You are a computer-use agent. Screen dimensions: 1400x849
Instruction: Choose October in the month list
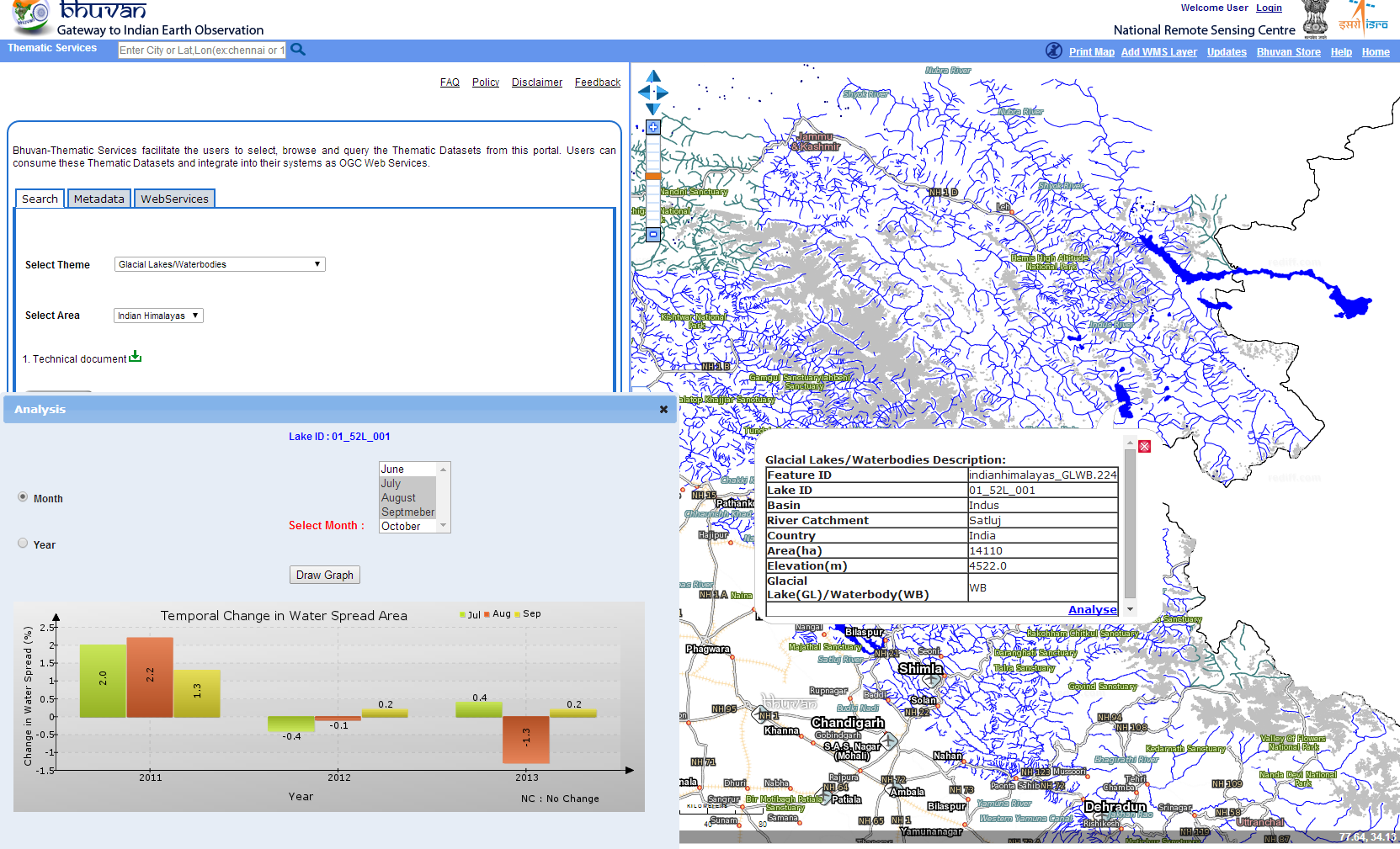point(407,527)
